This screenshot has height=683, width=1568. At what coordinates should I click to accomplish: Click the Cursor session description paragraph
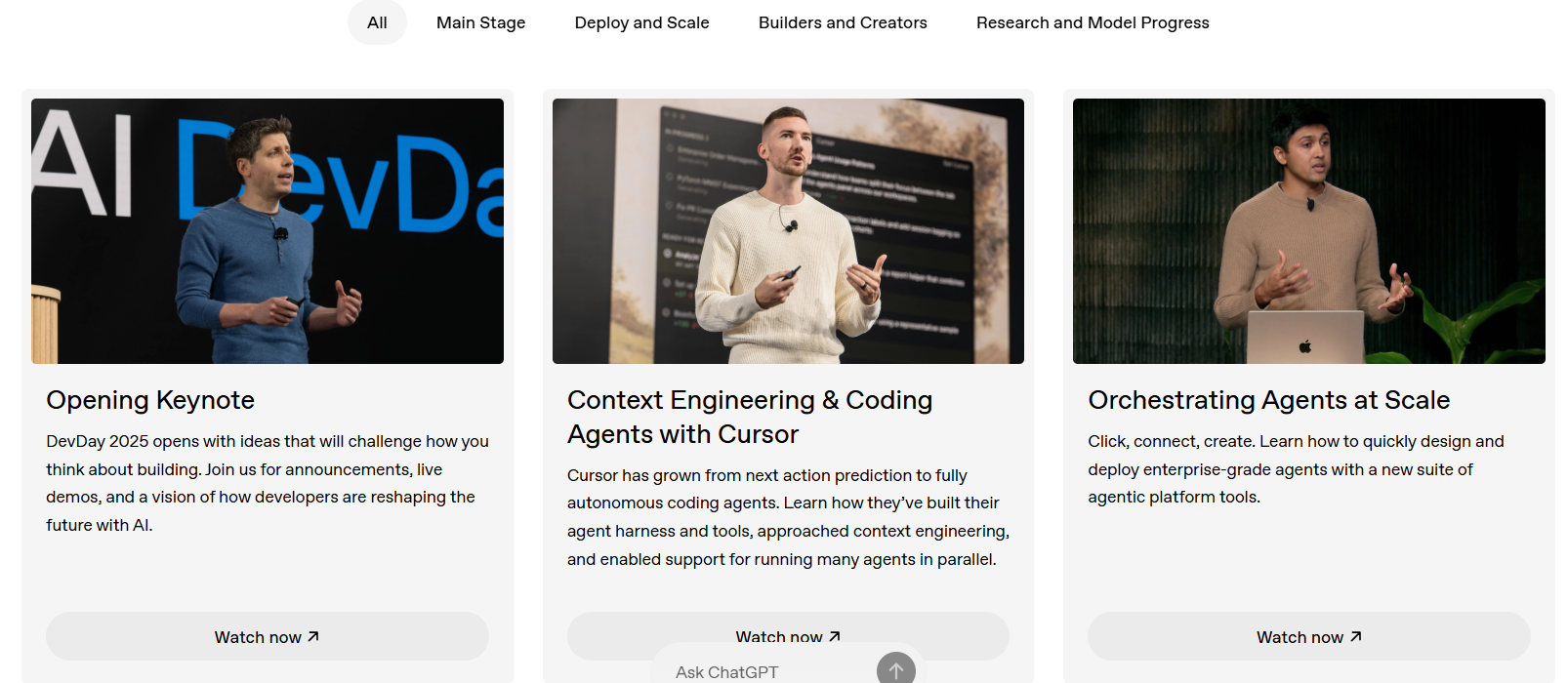click(788, 517)
